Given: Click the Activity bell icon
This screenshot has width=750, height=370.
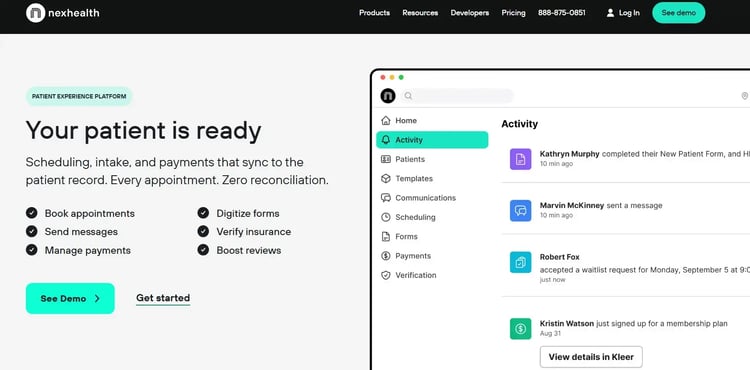Looking at the screenshot, I should [x=386, y=140].
